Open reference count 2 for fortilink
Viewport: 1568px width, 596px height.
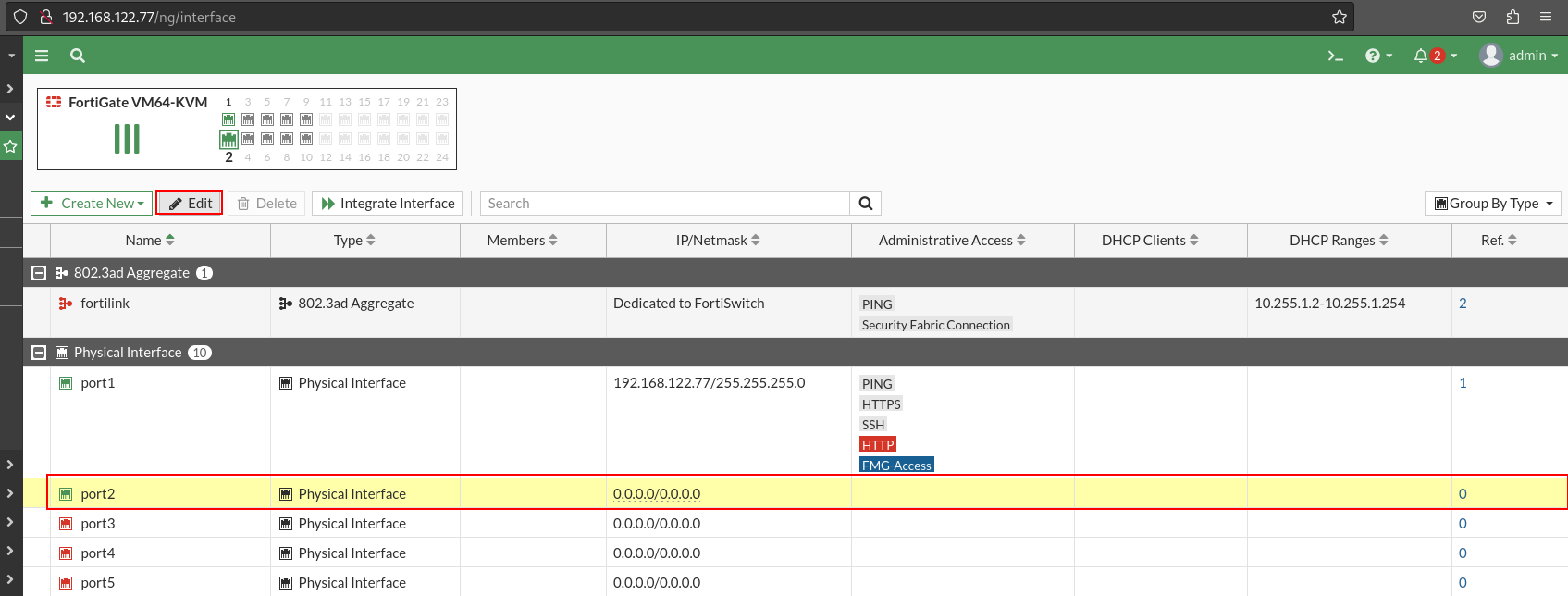tap(1463, 304)
